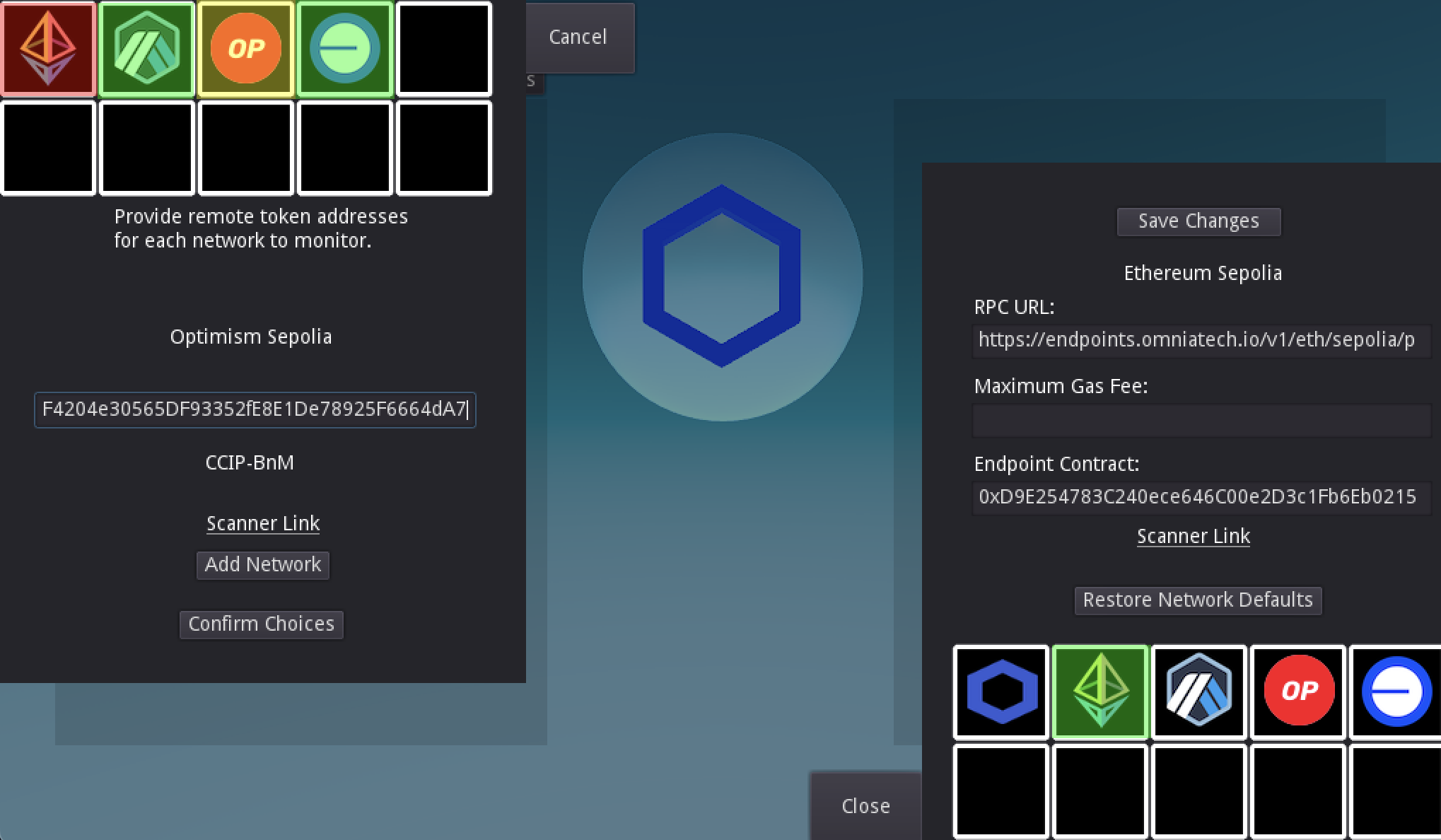Select the green Base icon in top-left grid
This screenshot has height=840, width=1441.
coord(345,49)
